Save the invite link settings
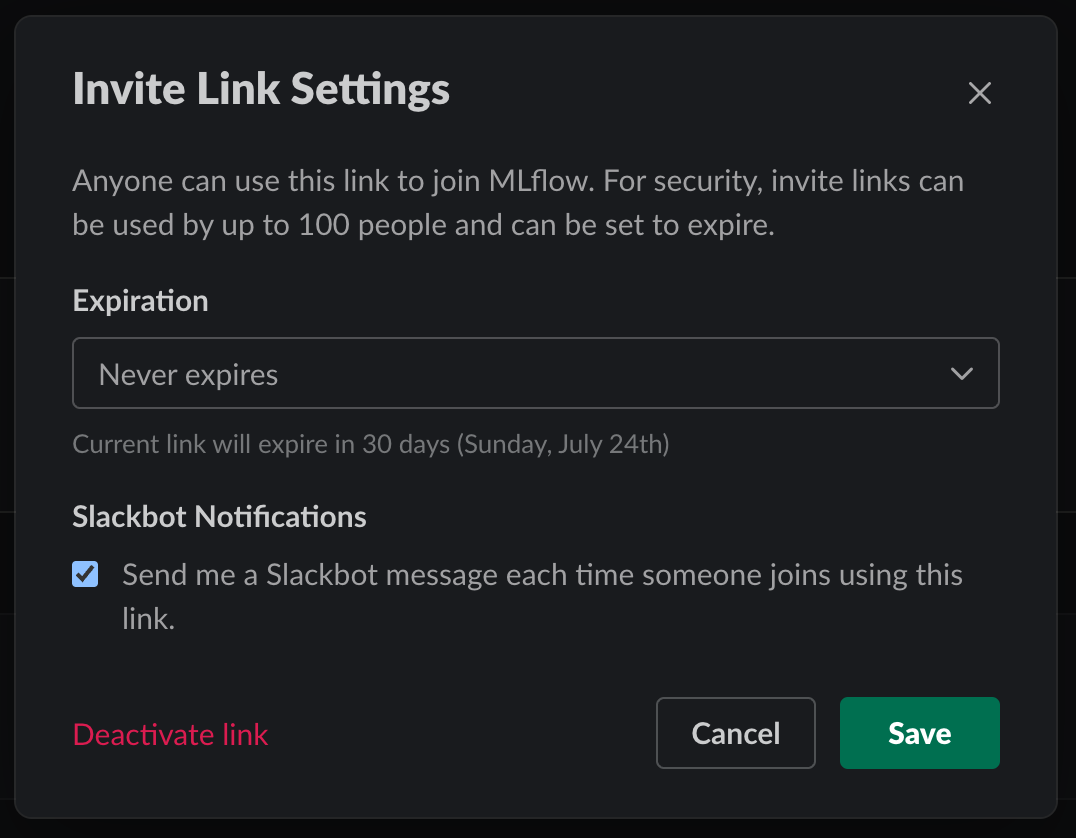This screenshot has height=838, width=1076. coord(919,733)
